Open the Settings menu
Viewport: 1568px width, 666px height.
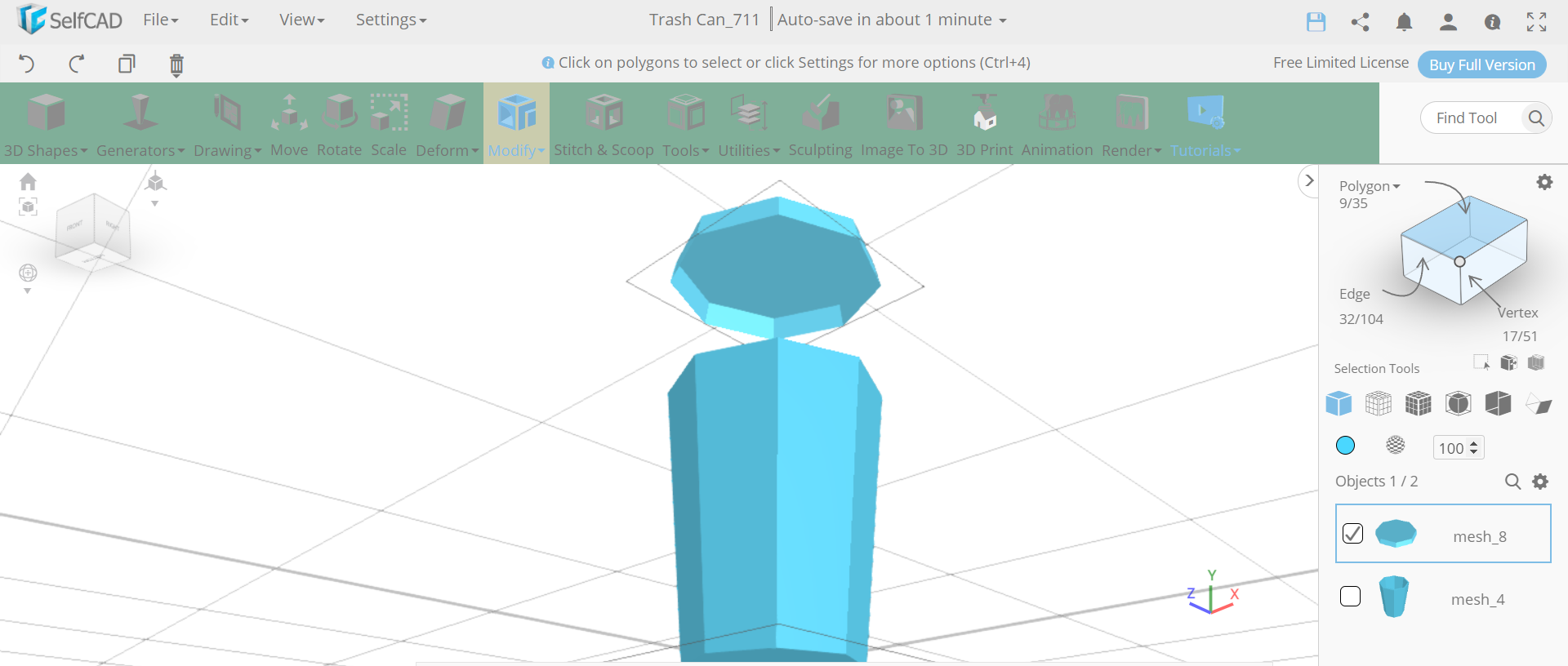390,20
